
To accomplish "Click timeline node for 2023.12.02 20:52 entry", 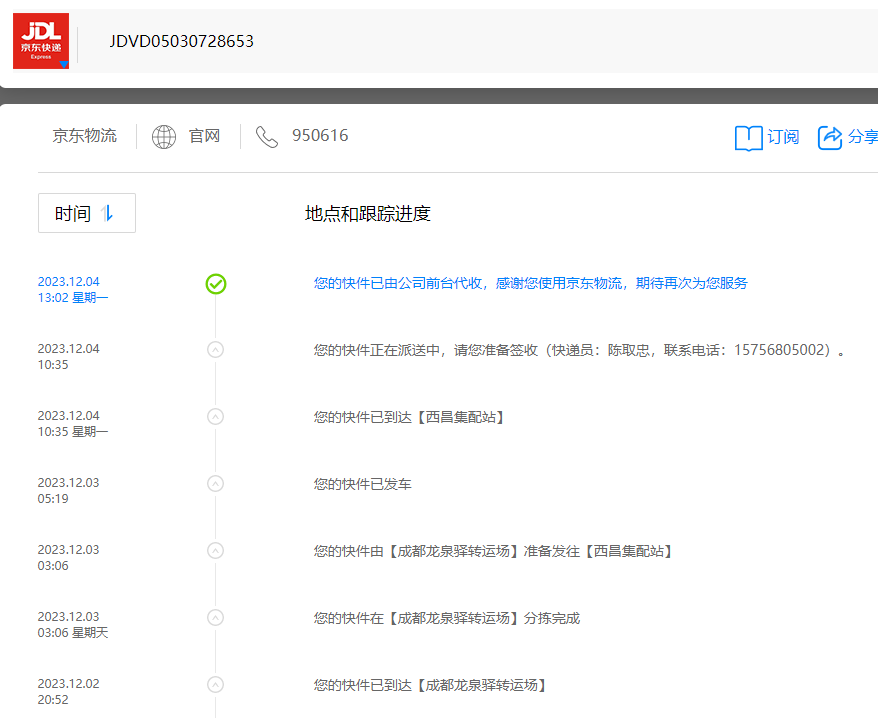I will [216, 684].
